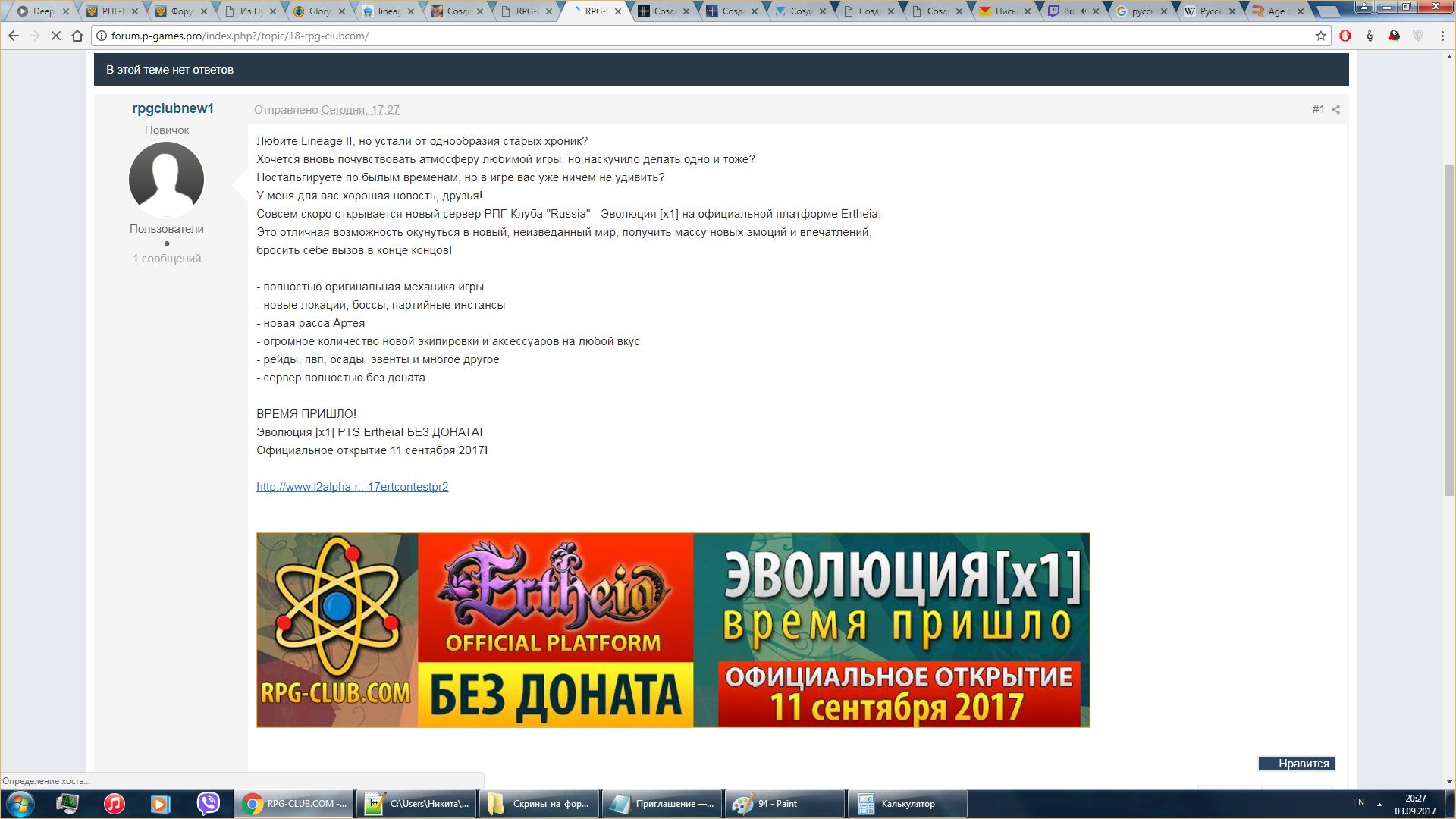Switch to the Wikipedia Русск tab
1456x819 pixels.
1210,11
